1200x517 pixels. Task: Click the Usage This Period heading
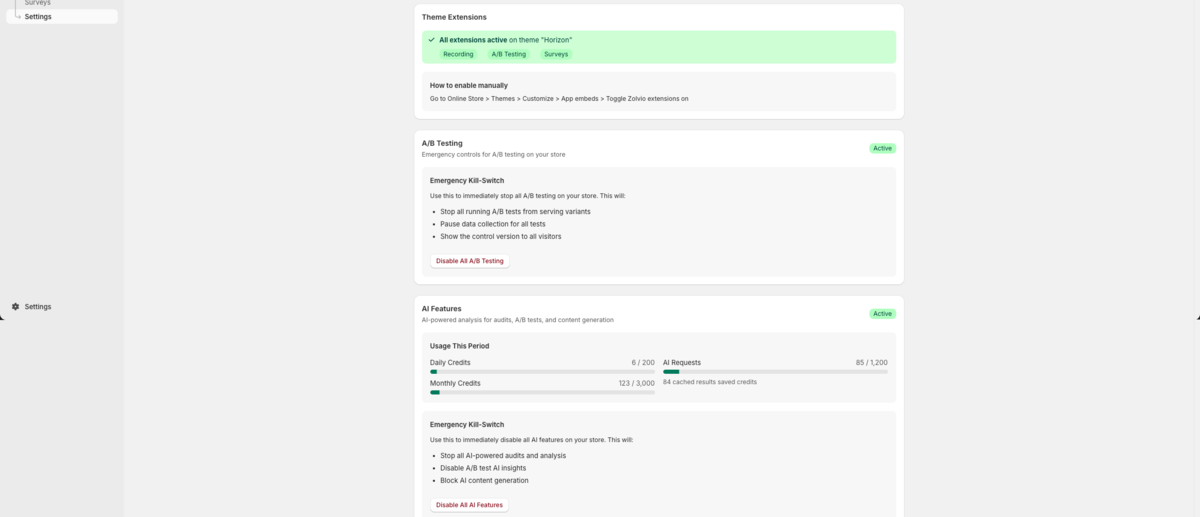(459, 346)
